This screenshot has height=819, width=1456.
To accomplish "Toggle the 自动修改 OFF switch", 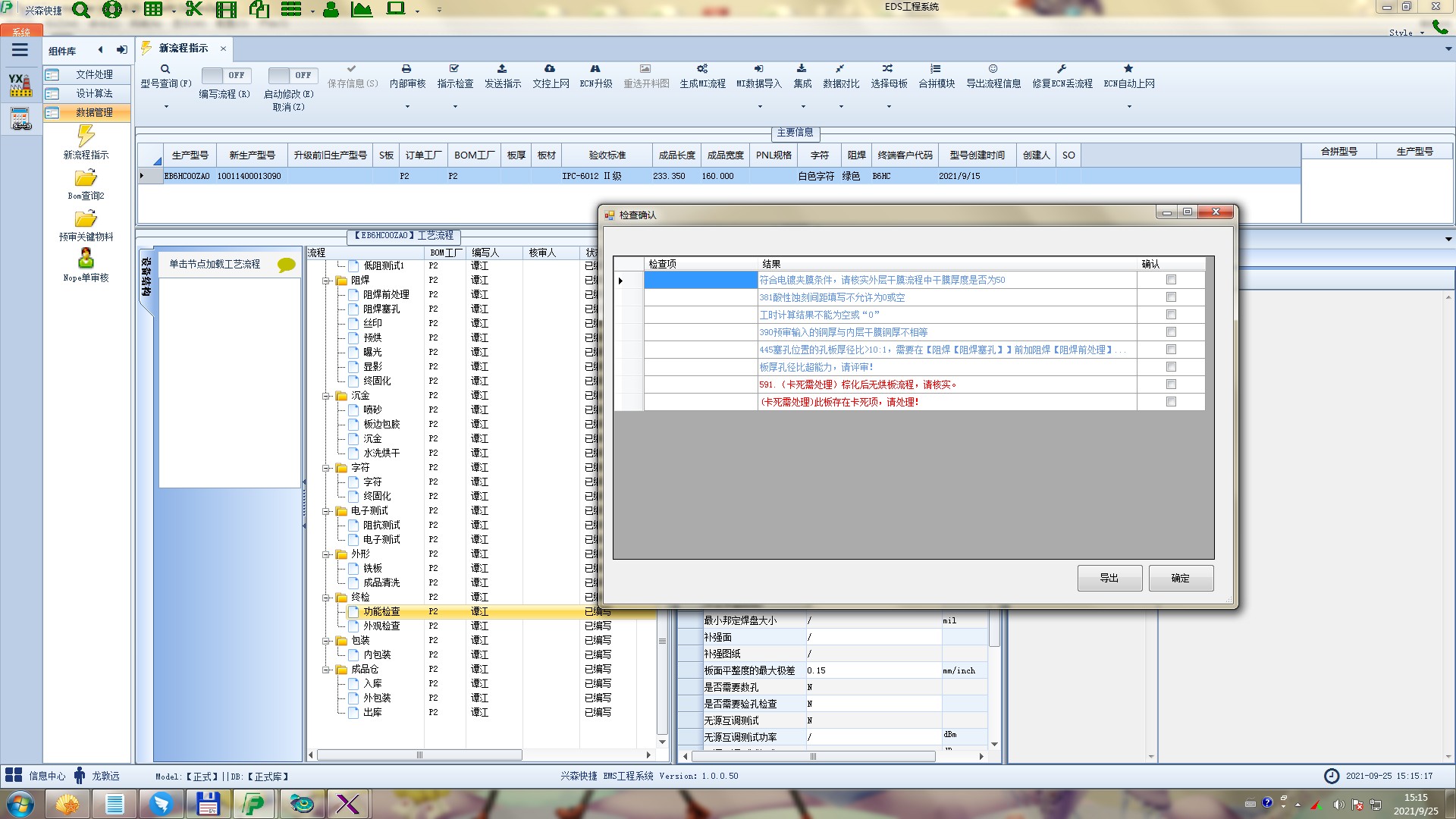I will 292,75.
